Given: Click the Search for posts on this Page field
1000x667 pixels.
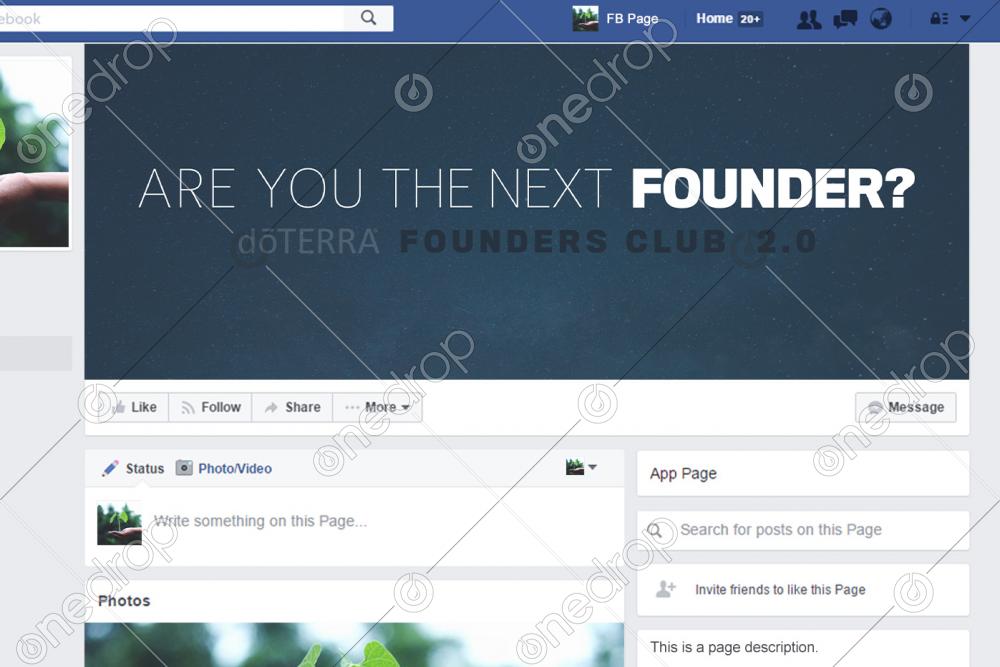Looking at the screenshot, I should pos(803,530).
